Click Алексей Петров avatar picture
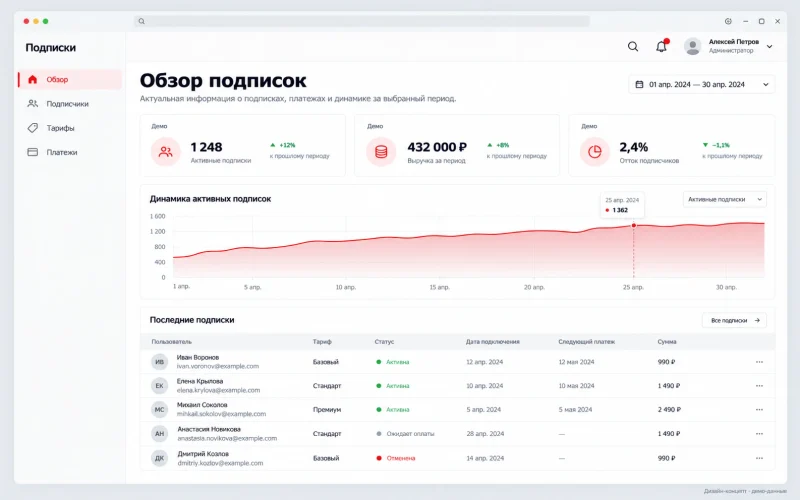The width and height of the screenshot is (800, 500). coord(692,46)
